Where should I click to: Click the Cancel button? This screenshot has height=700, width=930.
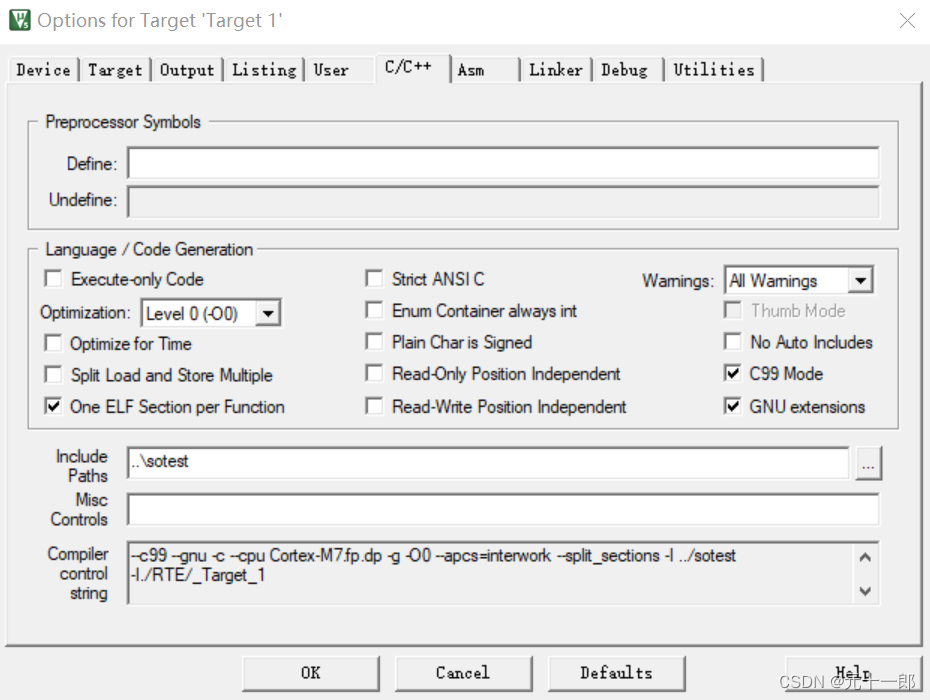pos(463,673)
